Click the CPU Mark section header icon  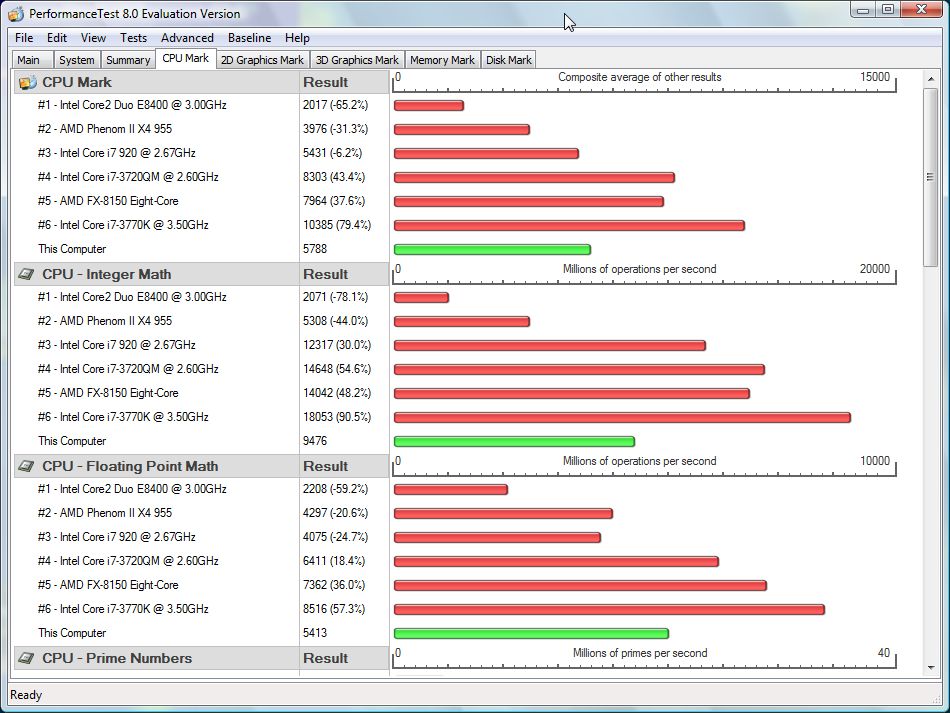coord(26,82)
